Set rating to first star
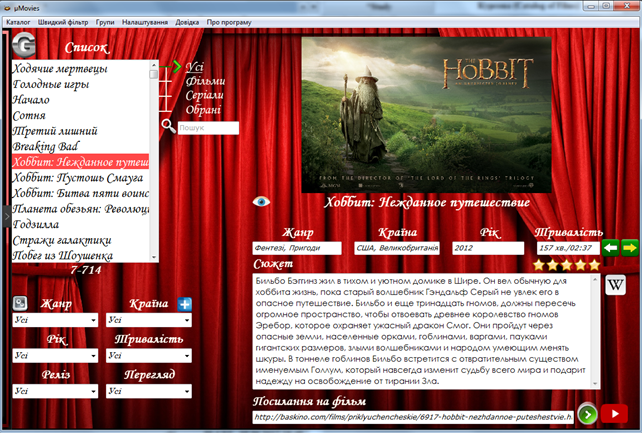 pyautogui.click(x=539, y=265)
